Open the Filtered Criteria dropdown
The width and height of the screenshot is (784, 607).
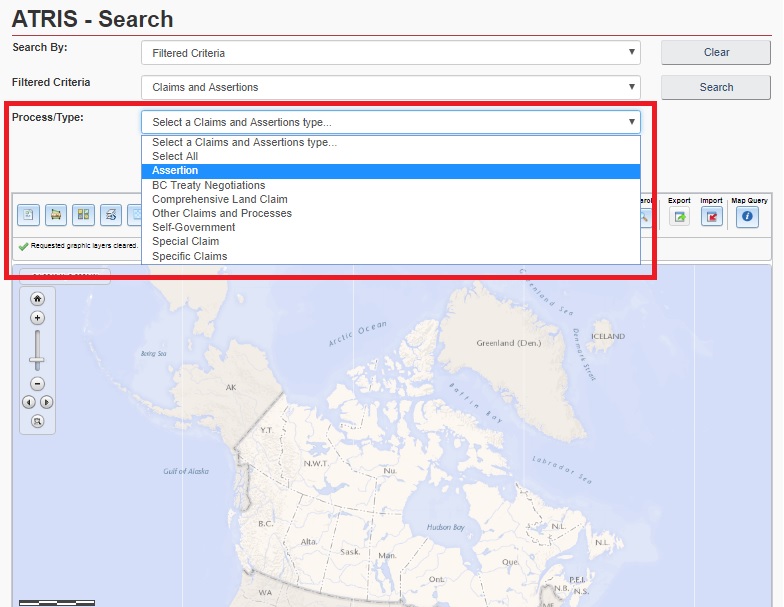[x=390, y=87]
